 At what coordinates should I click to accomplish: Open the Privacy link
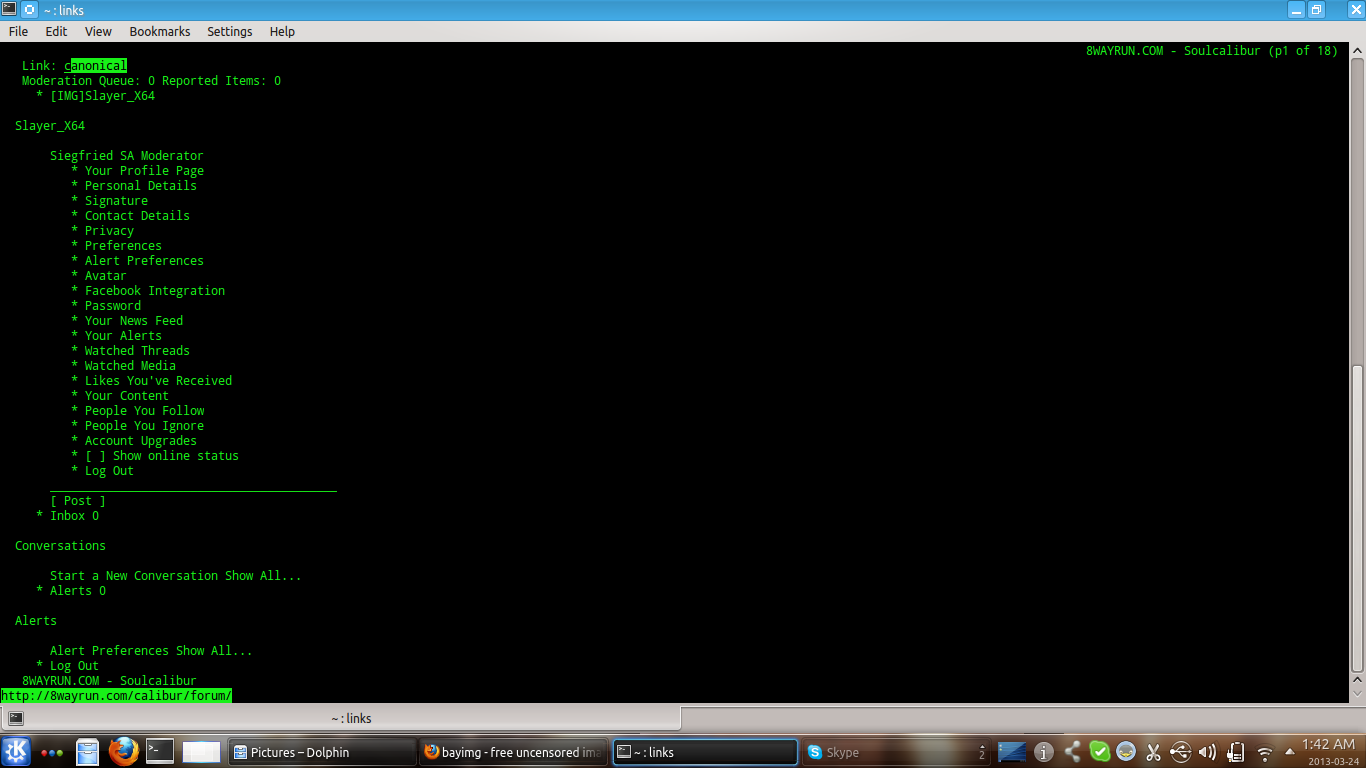click(x=109, y=231)
